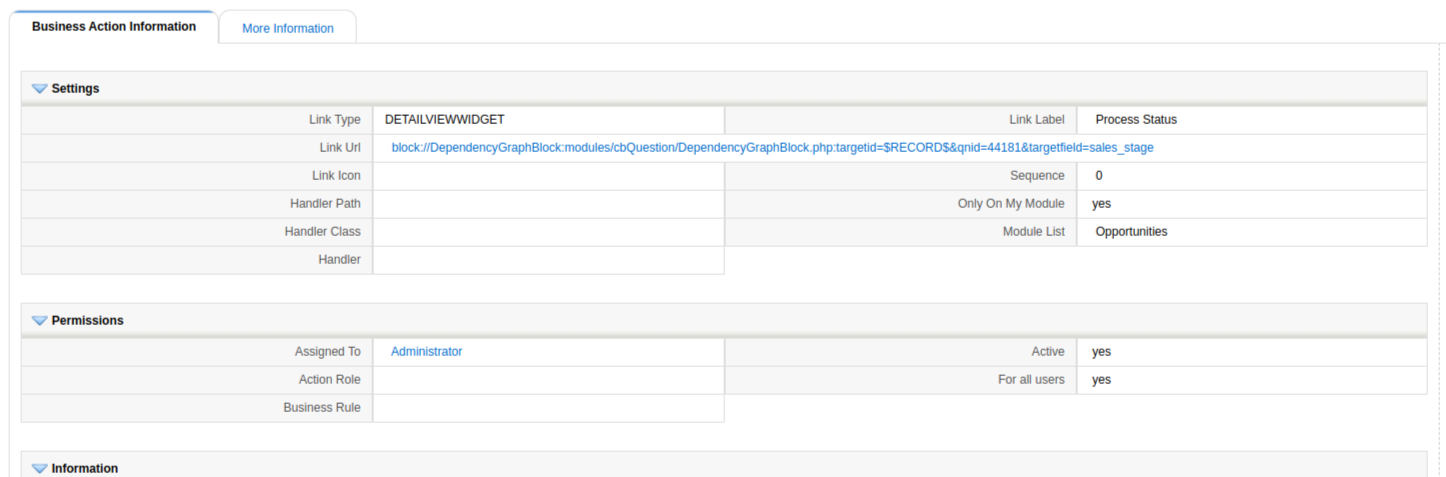Click the DETAILVIEWWIDGET link type value
This screenshot has width=1446, height=477.
(x=445, y=120)
